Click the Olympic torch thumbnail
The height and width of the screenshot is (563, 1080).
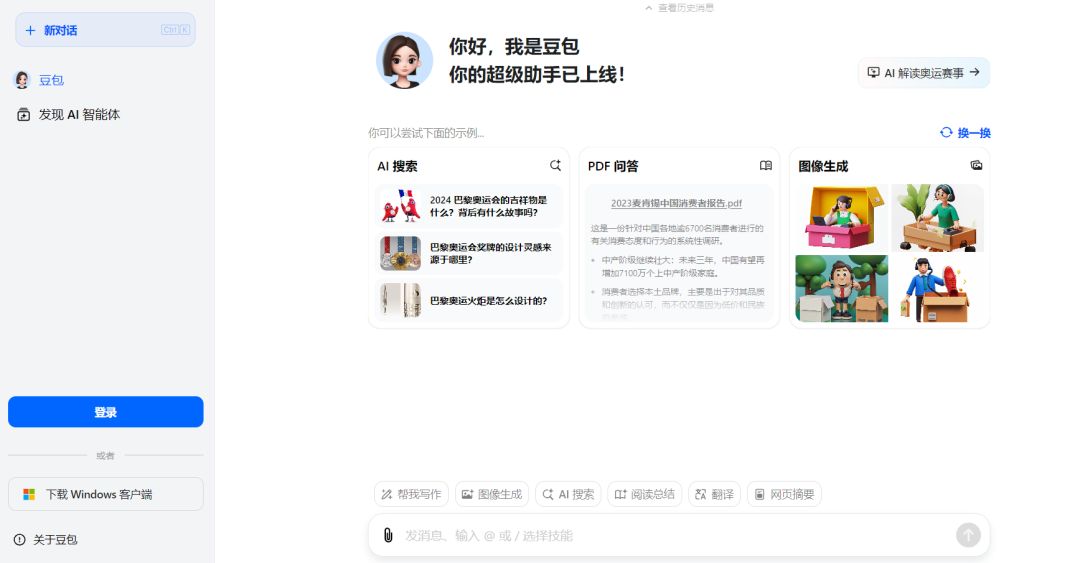(x=400, y=300)
